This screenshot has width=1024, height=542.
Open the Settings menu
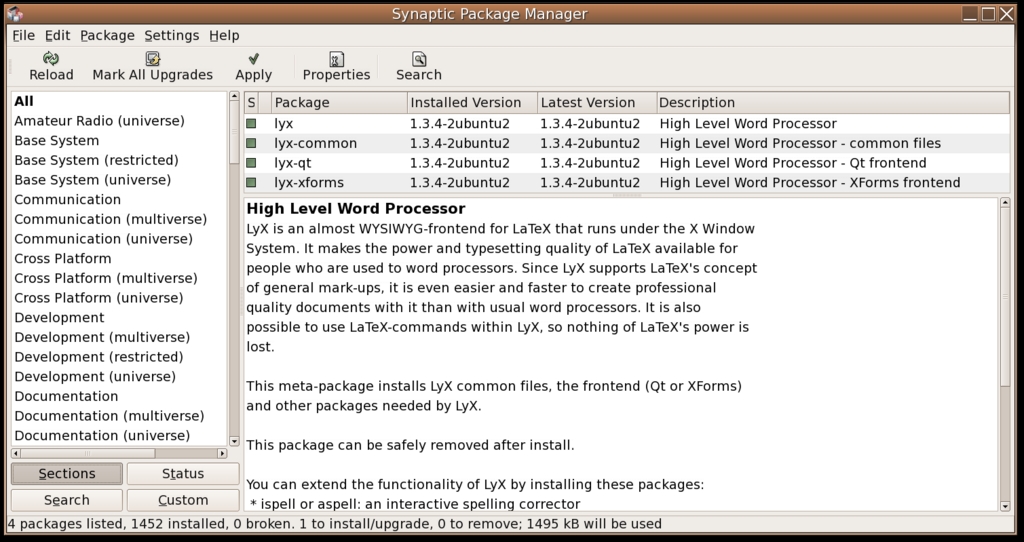171,35
